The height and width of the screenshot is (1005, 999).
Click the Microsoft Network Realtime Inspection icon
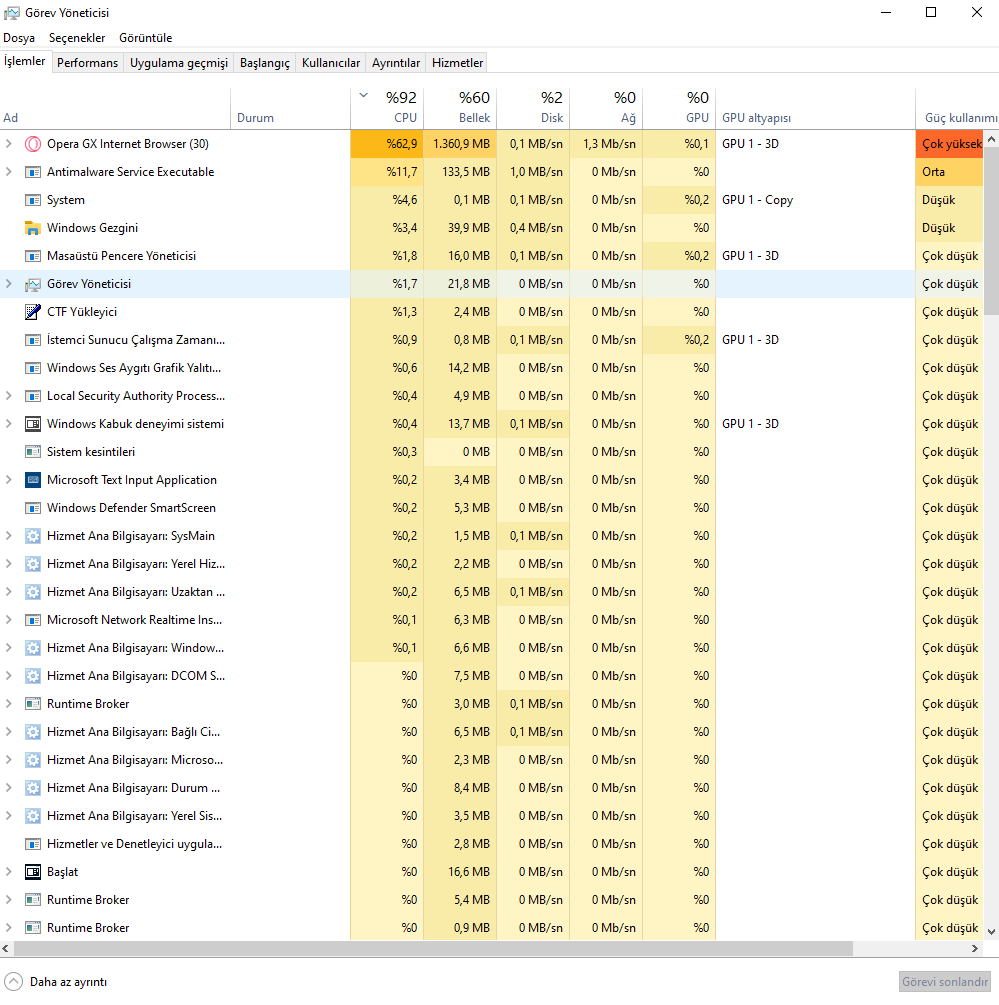[33, 620]
